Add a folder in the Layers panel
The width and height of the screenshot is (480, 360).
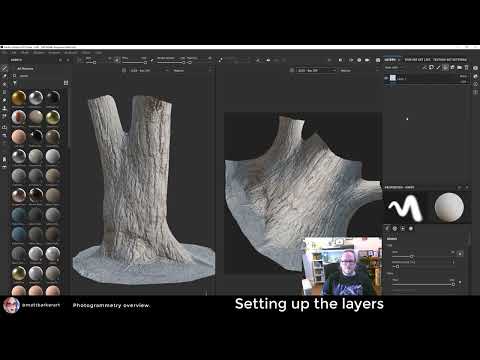click(459, 68)
